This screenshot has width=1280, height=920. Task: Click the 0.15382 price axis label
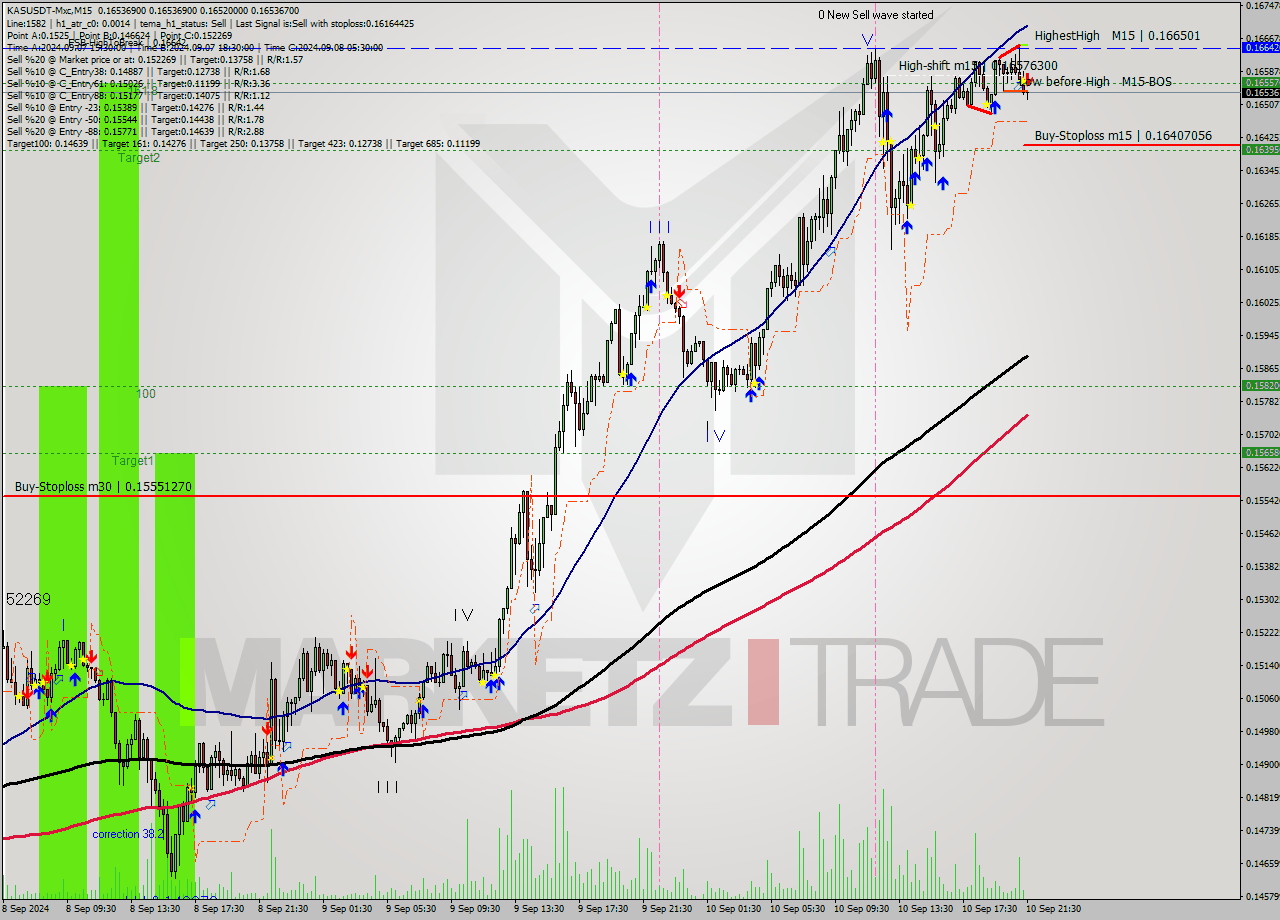(x=1260, y=566)
